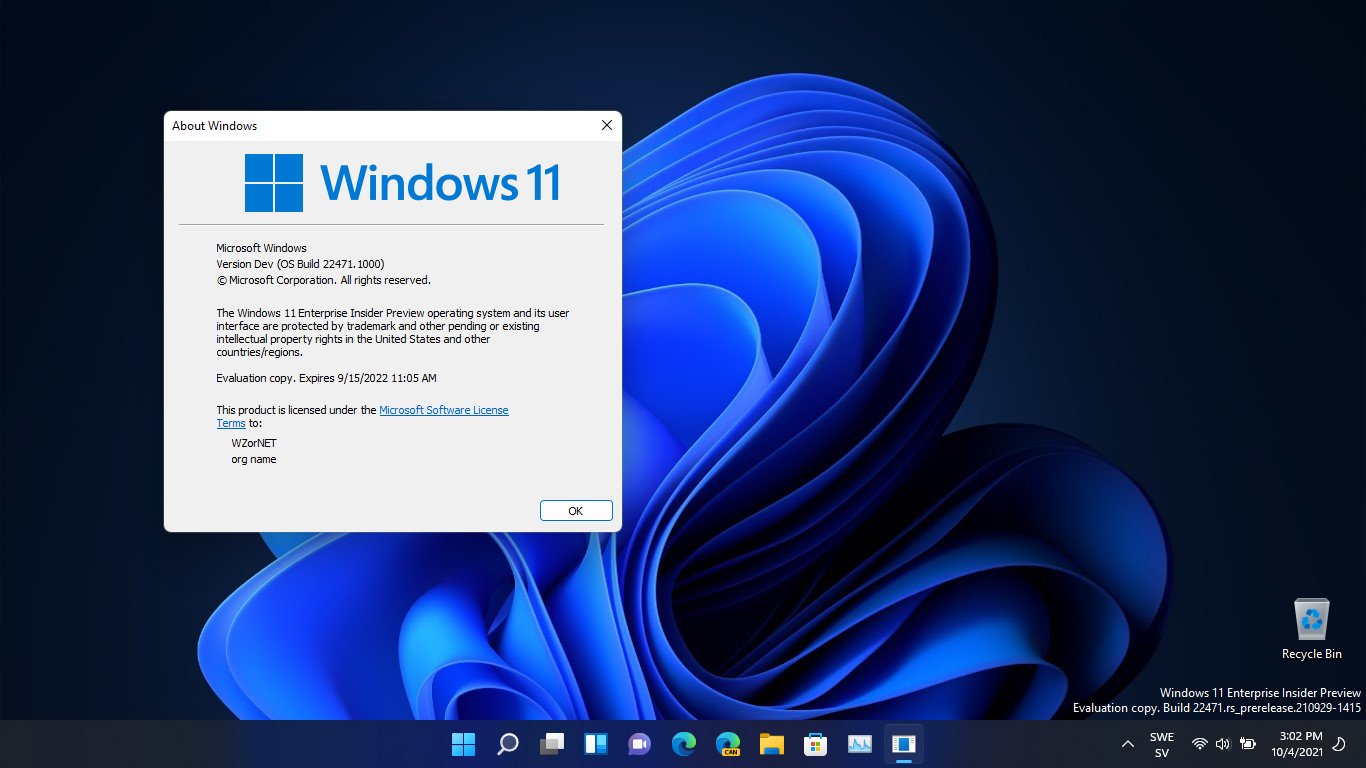This screenshot has width=1366, height=768.
Task: Click the About Windows title bar text
Action: pyautogui.click(x=214, y=126)
